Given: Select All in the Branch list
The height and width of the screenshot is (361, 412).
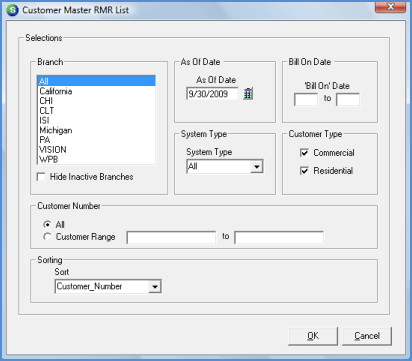Looking at the screenshot, I should click(x=96, y=81).
